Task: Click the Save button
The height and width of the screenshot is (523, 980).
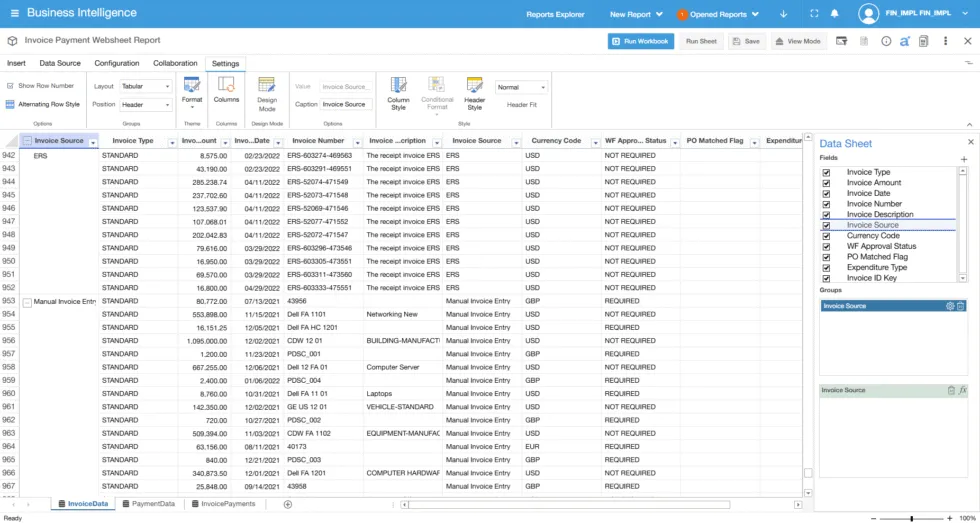Action: 746,41
